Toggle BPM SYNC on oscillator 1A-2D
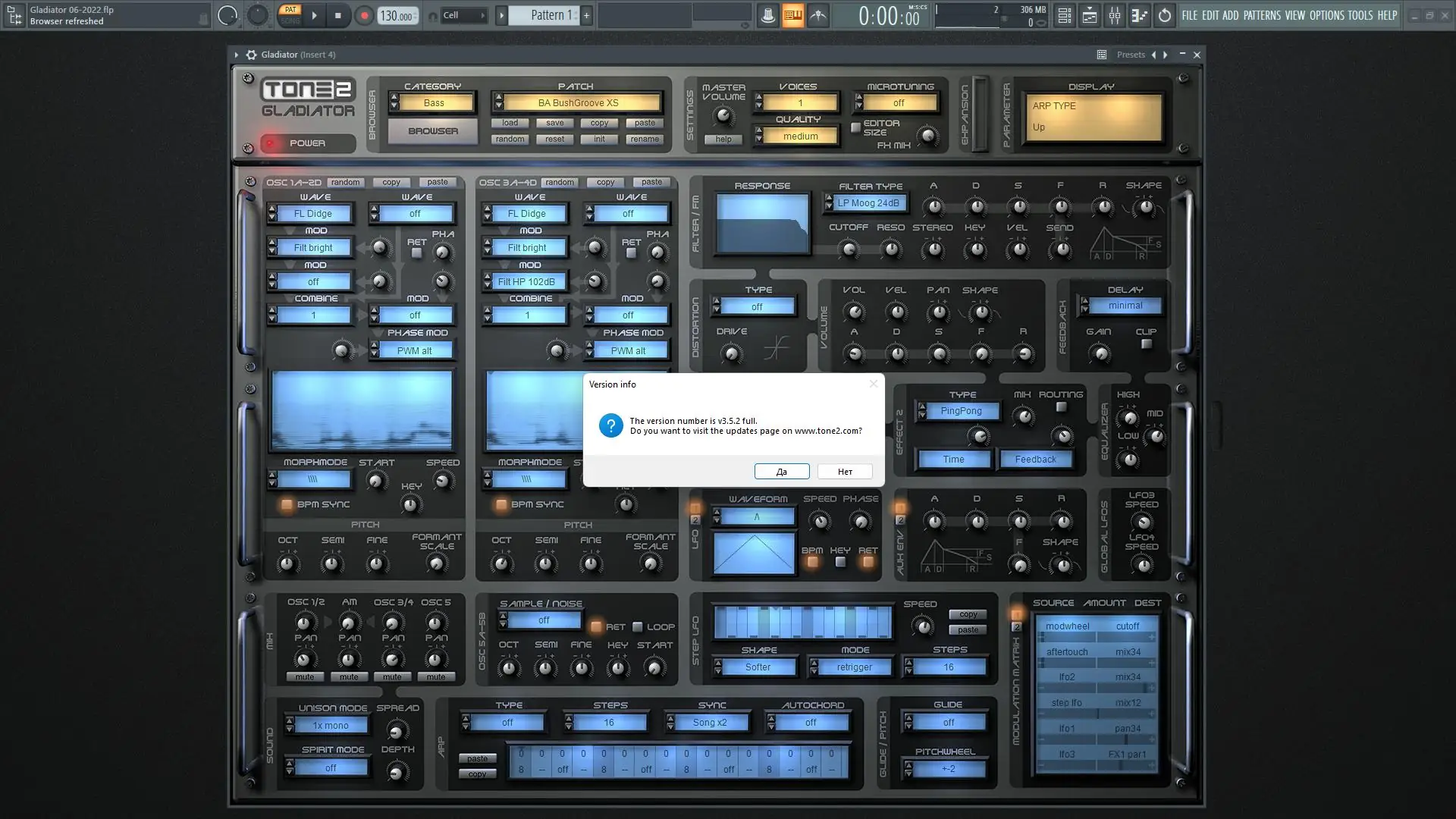 click(x=287, y=504)
